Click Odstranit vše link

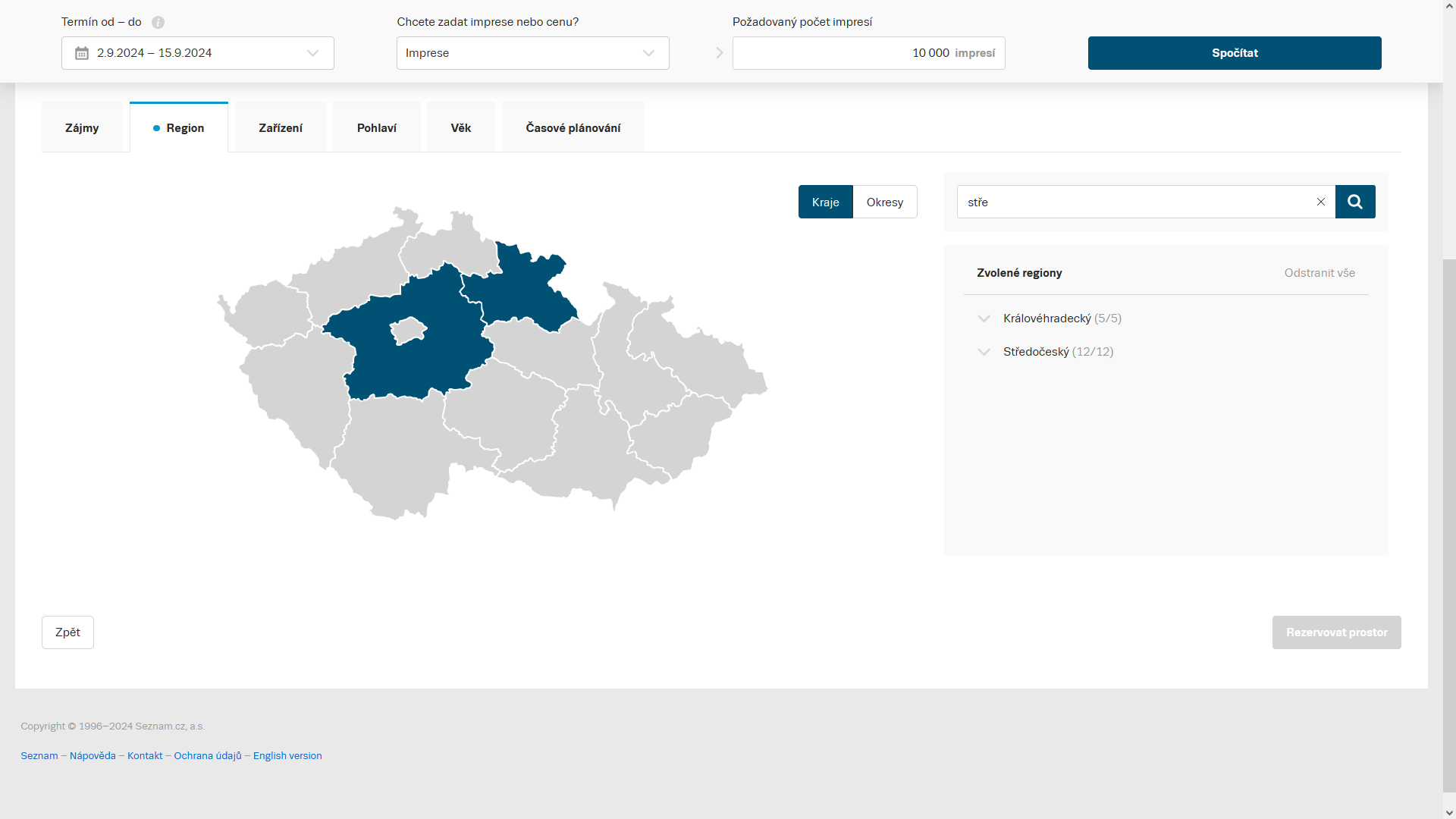tap(1319, 273)
